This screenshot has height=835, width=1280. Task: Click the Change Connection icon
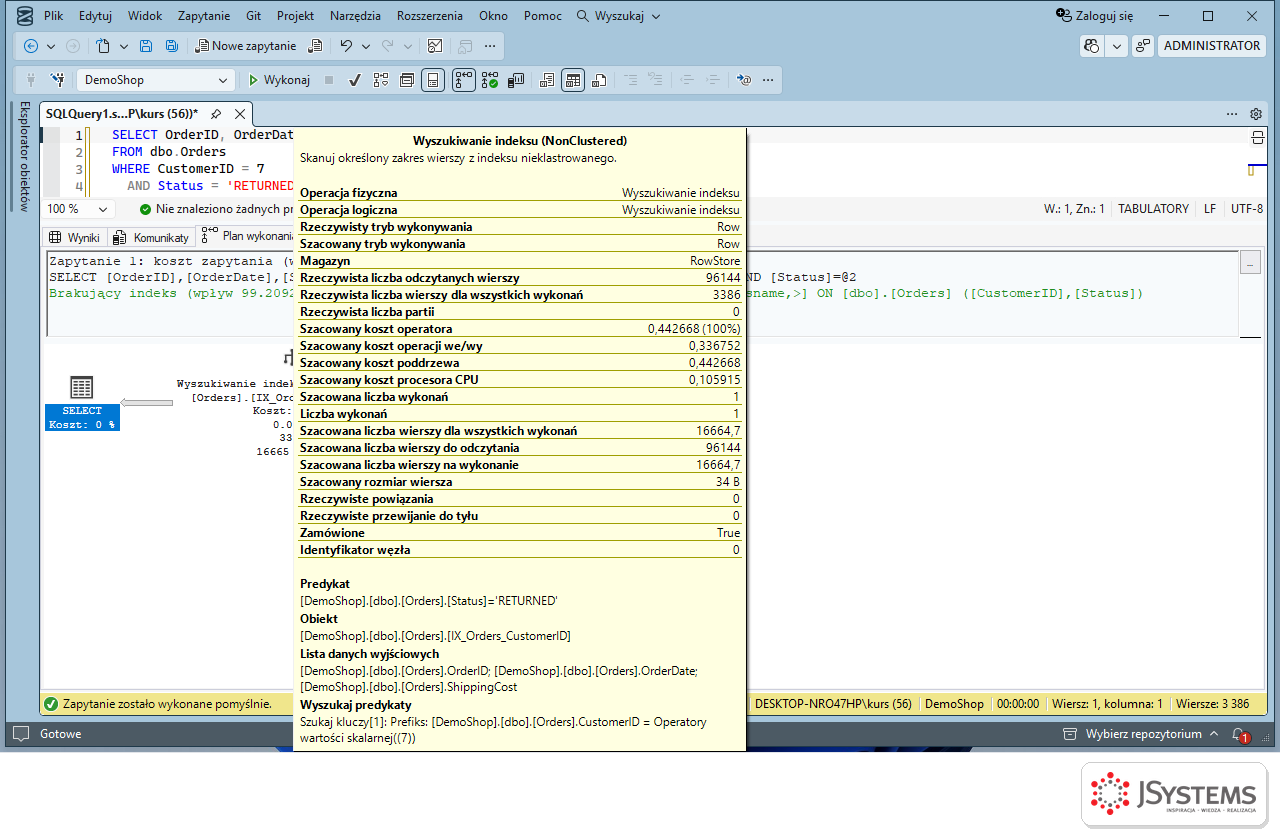pos(58,80)
